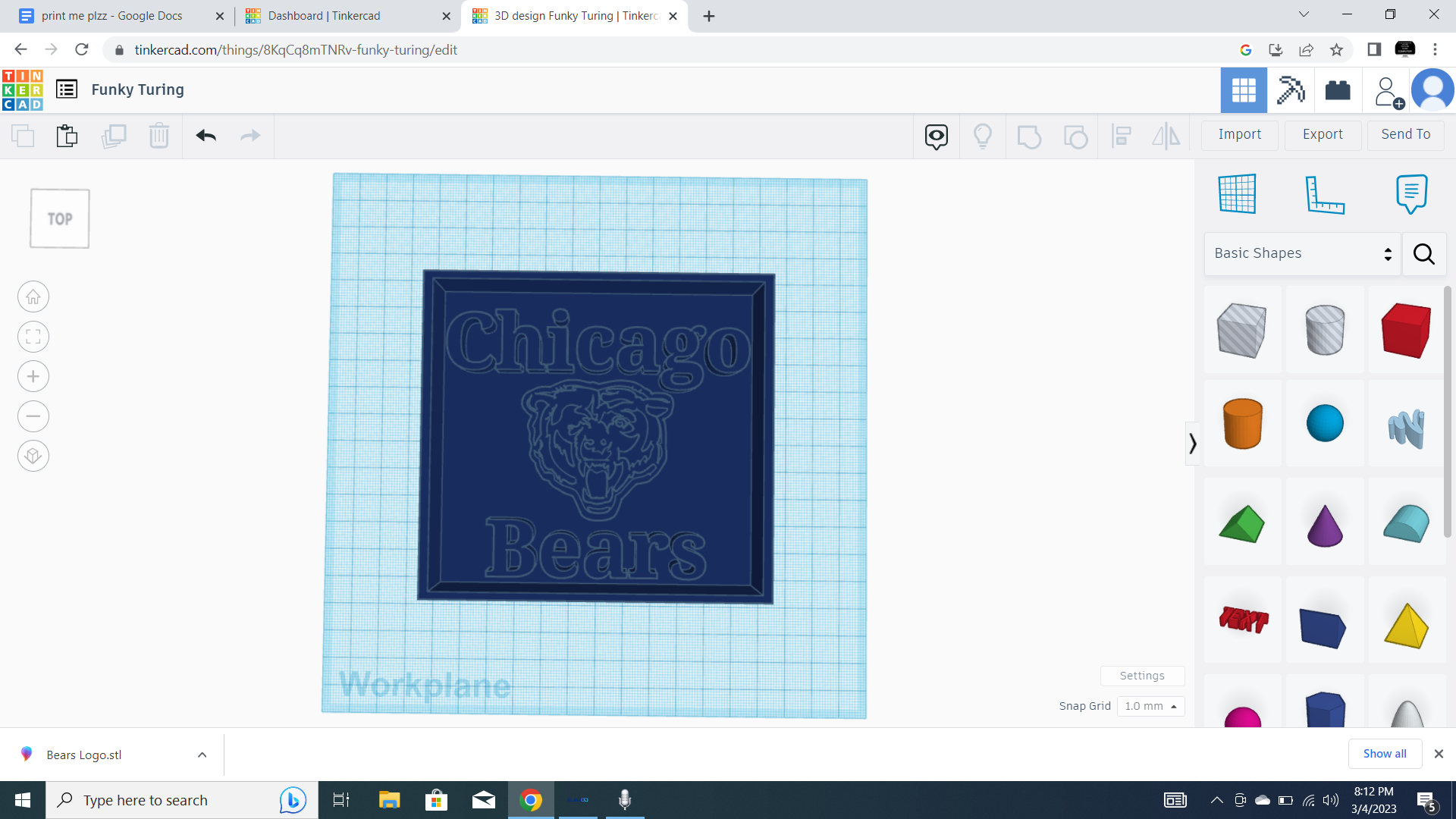The width and height of the screenshot is (1456, 819).
Task: Collapse the shapes panel chevron
Action: (x=1193, y=443)
